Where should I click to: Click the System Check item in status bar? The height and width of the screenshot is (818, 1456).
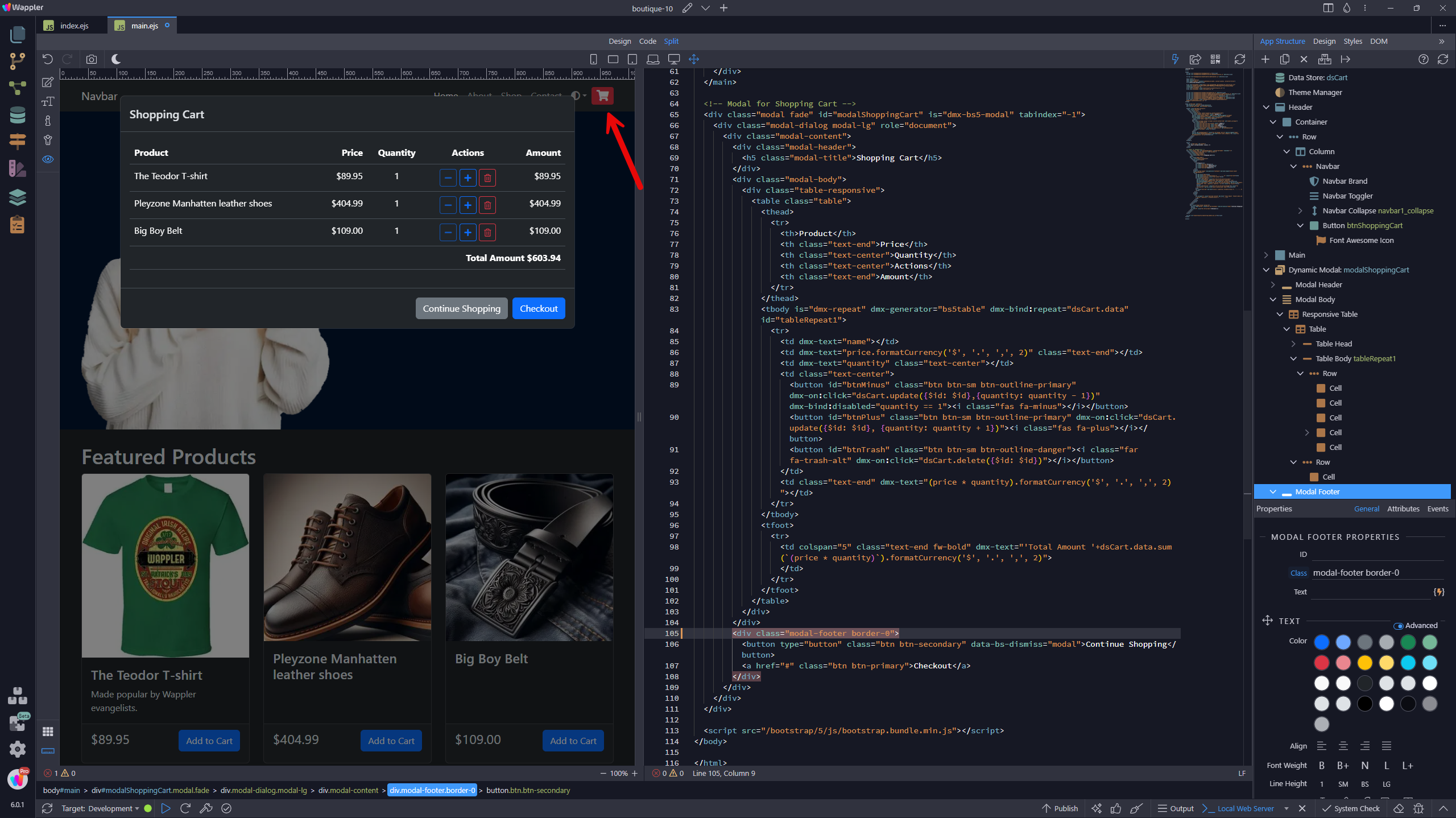click(1351, 808)
